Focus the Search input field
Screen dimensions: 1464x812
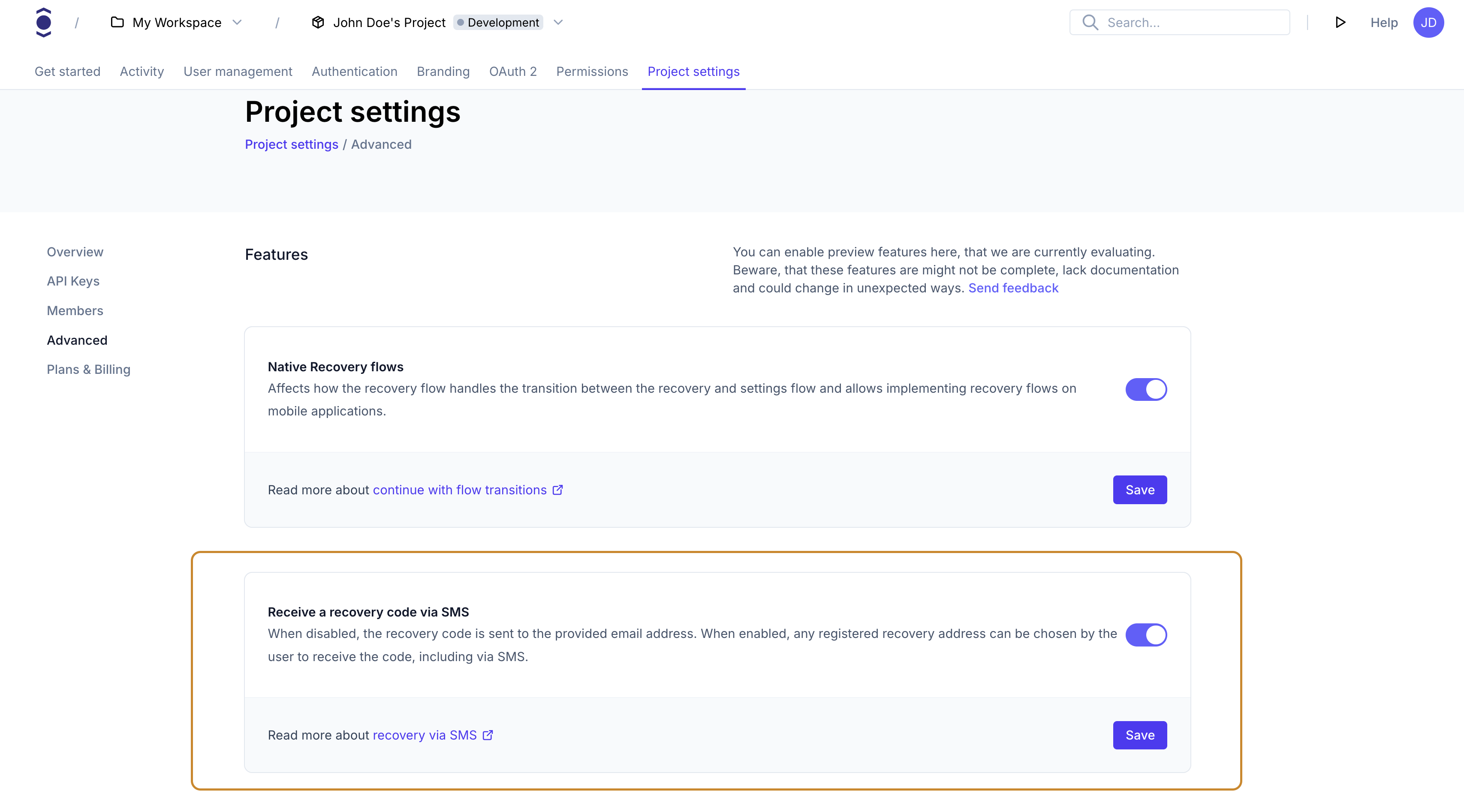click(1193, 22)
